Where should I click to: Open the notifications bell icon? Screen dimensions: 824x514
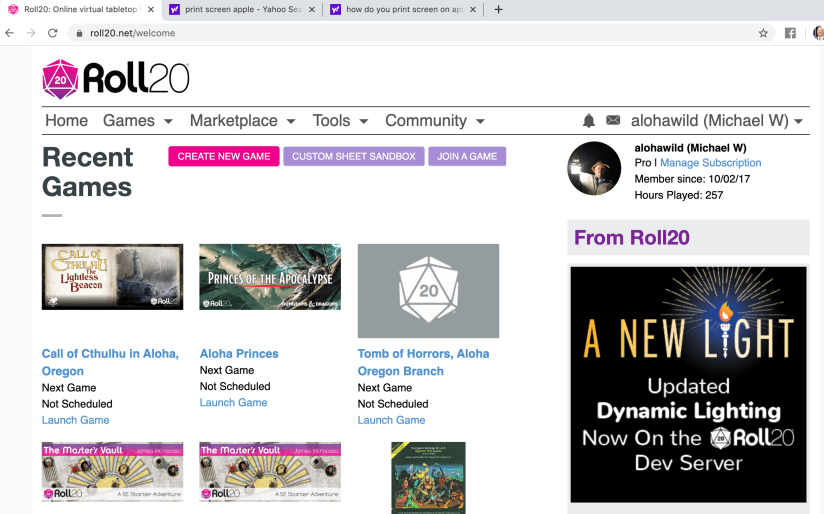(x=588, y=121)
